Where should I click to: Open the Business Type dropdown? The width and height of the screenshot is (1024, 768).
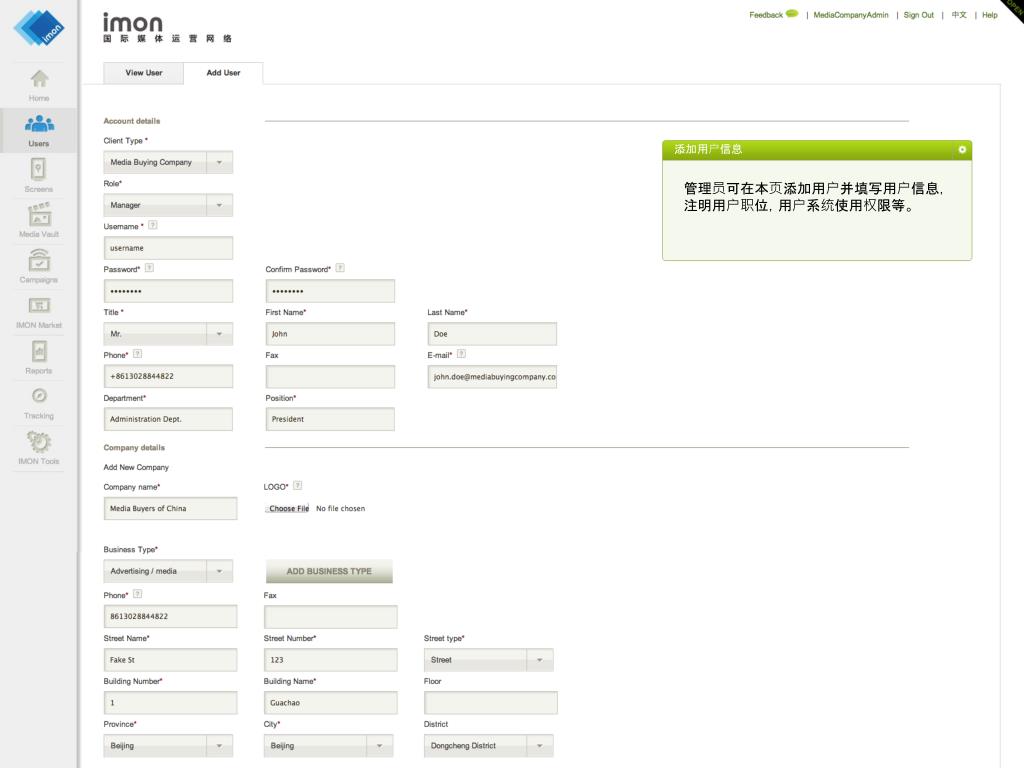[168, 571]
